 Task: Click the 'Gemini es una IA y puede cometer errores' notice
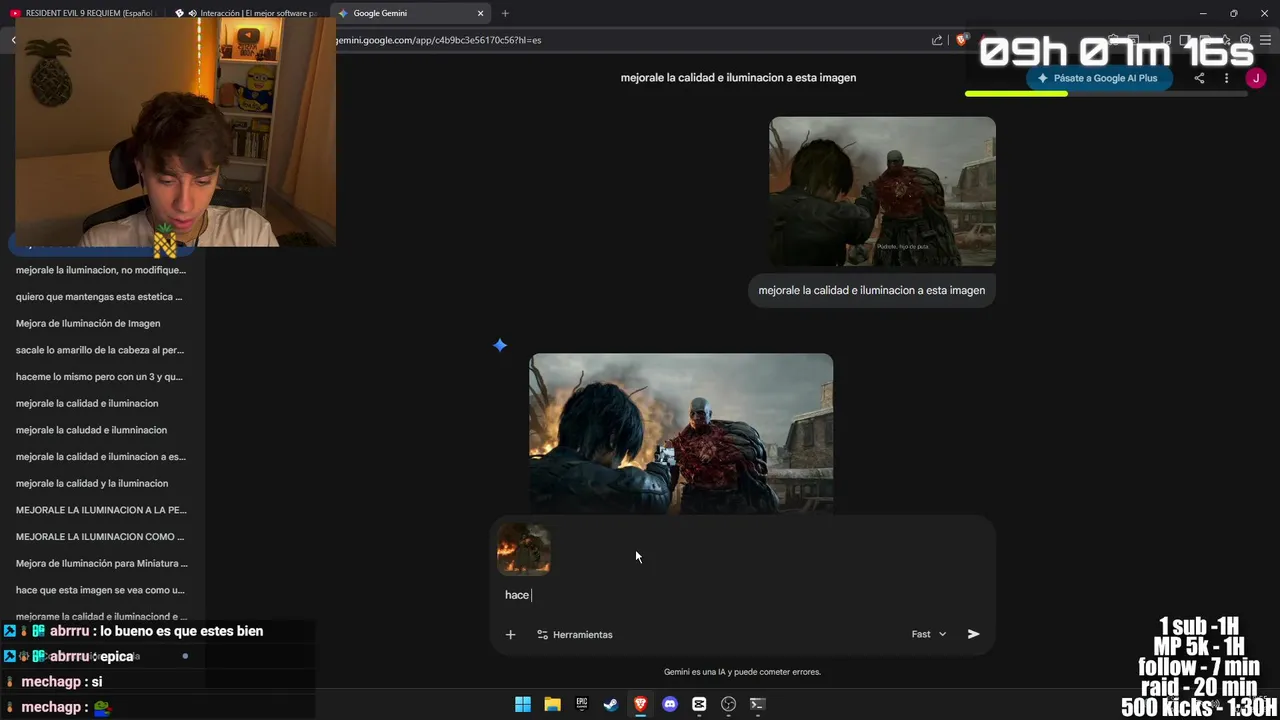point(742,672)
